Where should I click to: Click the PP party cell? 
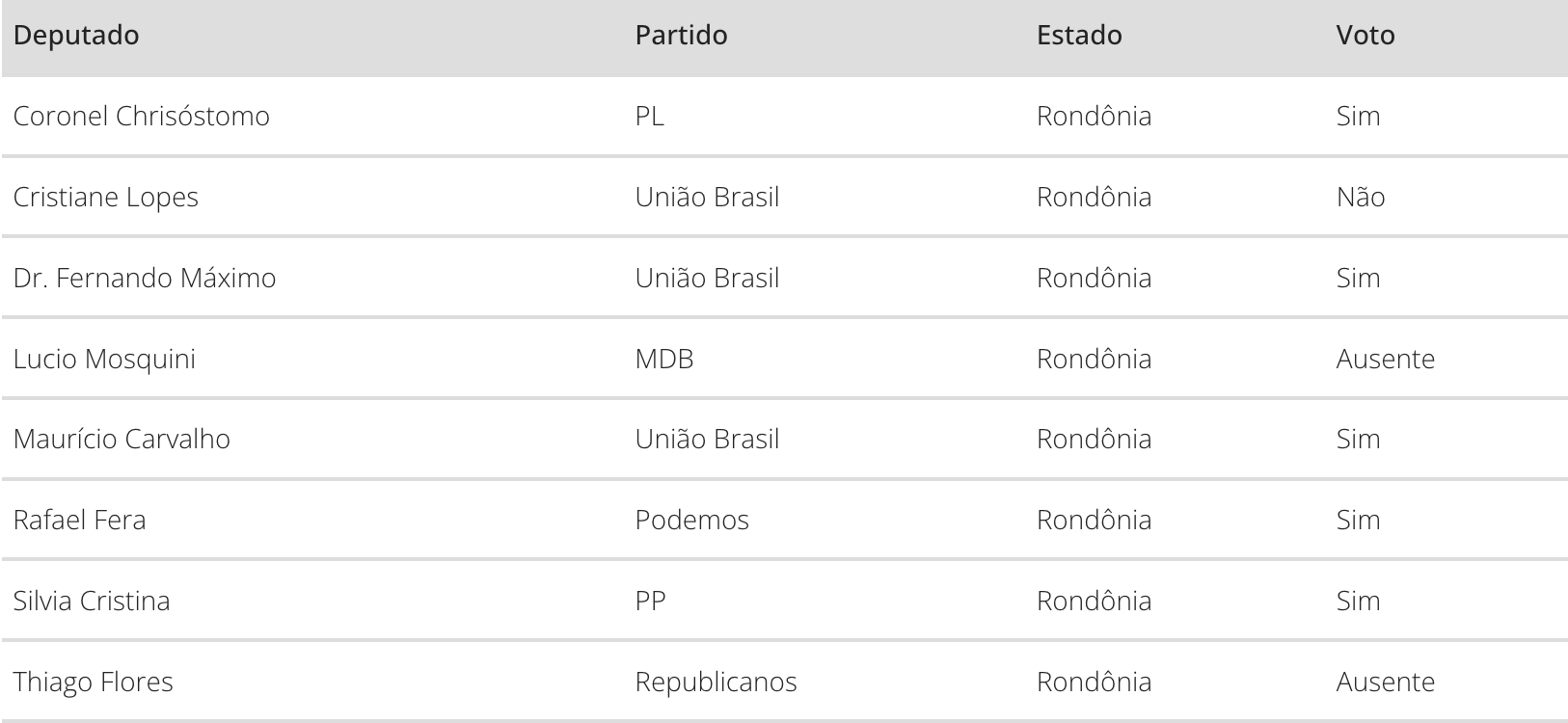pos(650,602)
